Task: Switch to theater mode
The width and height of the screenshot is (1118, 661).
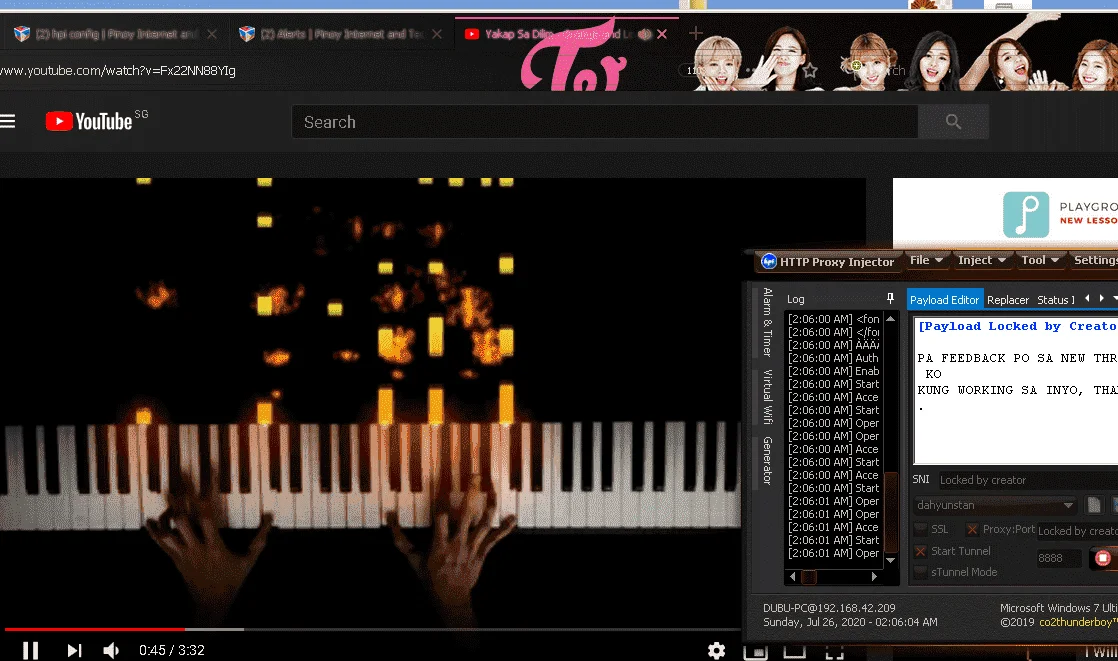Action: pos(795,652)
